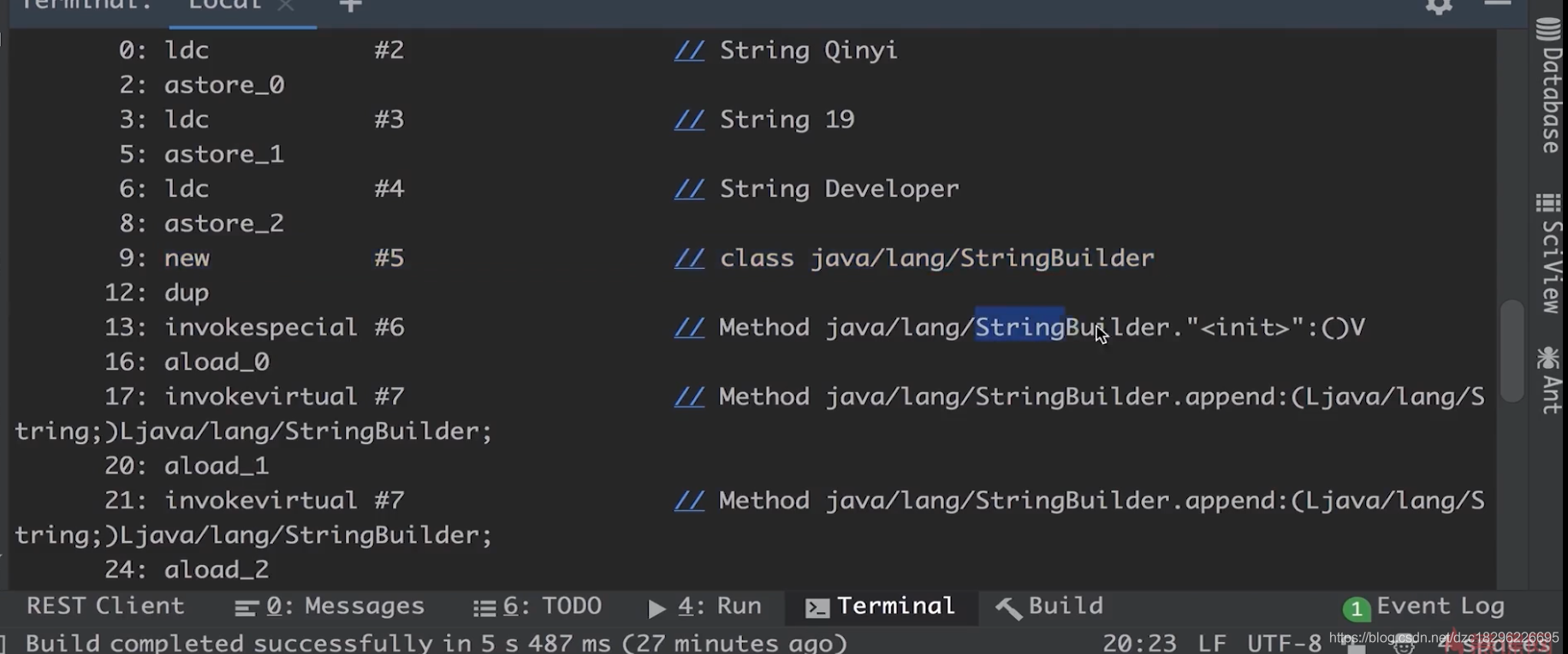Click the Messages list icon

coord(246,609)
